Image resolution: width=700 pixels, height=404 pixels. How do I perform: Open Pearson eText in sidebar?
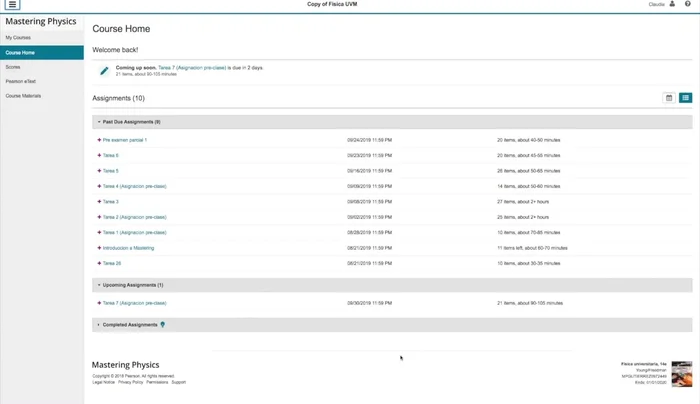[21, 81]
